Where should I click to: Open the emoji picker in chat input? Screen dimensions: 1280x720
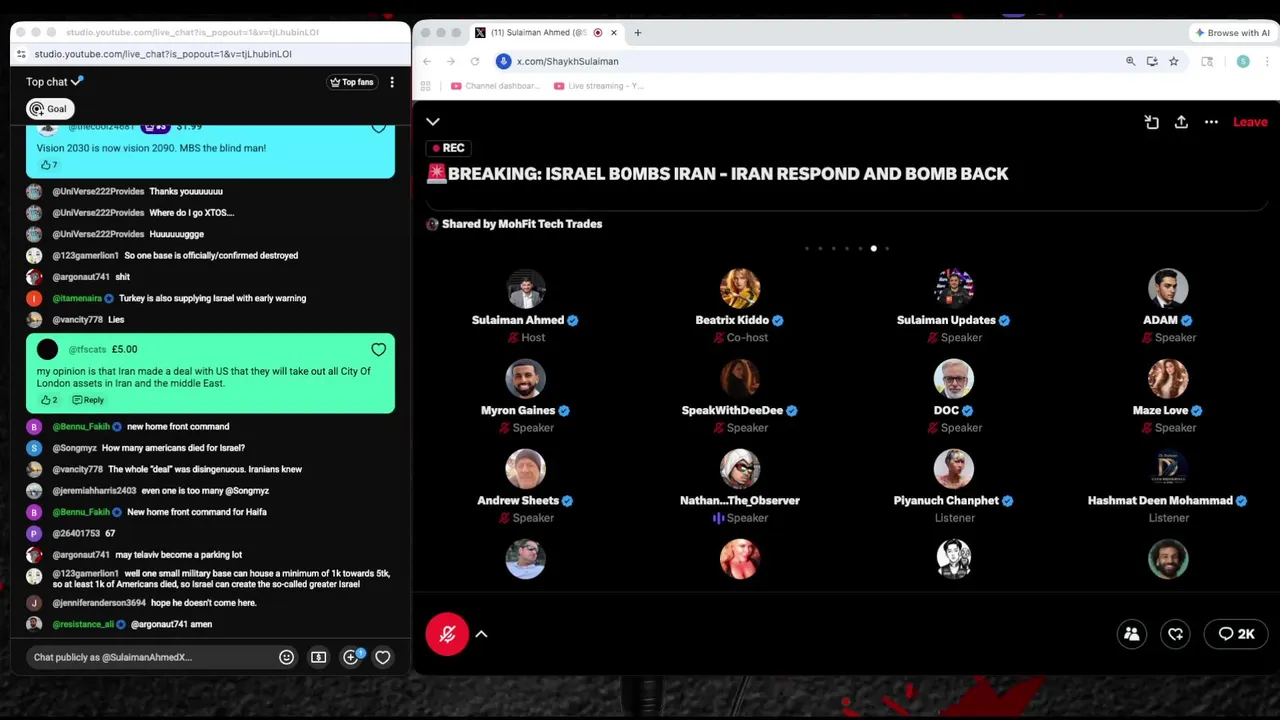[x=286, y=657]
